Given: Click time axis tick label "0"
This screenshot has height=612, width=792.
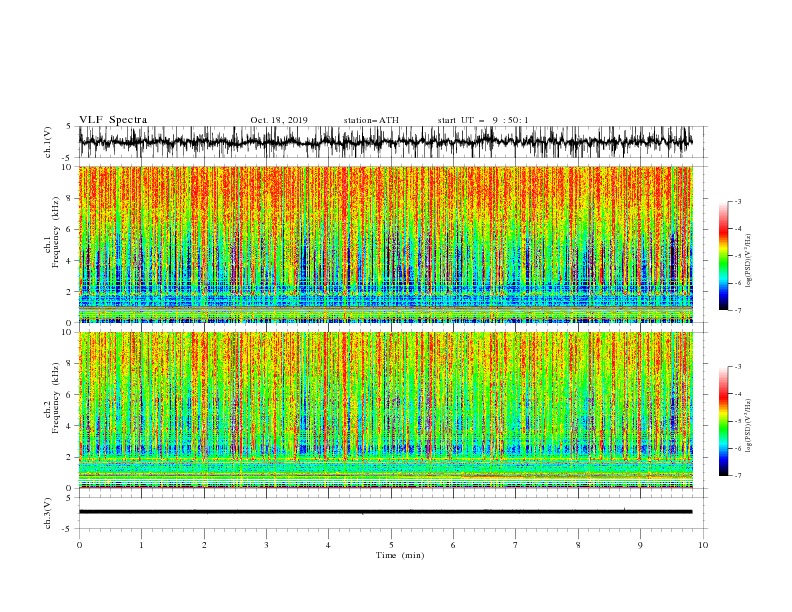Looking at the screenshot, I should click(x=79, y=545).
